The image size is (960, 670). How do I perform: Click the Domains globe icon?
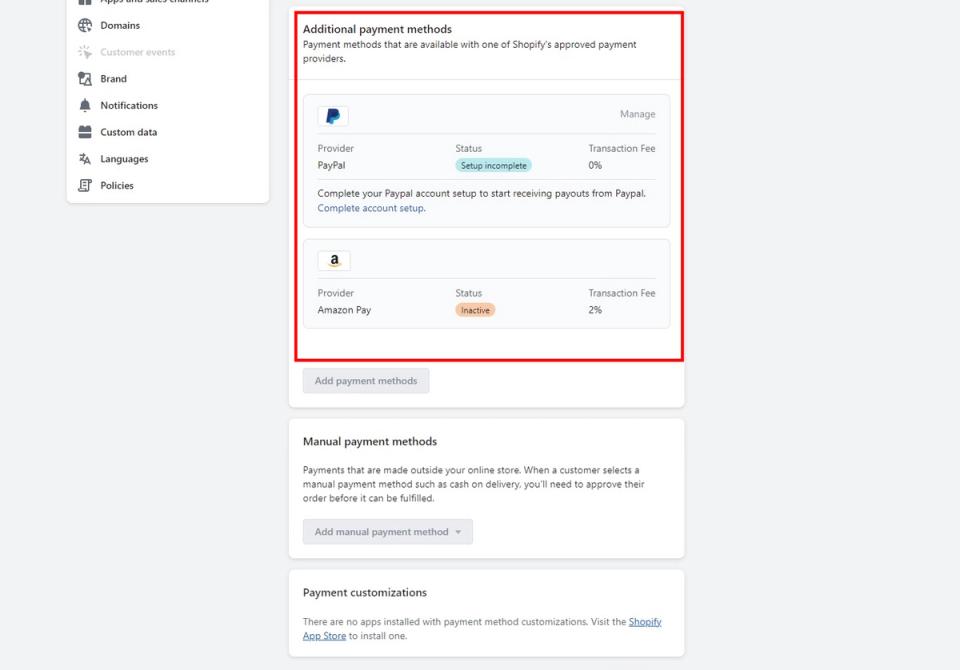tap(85, 25)
